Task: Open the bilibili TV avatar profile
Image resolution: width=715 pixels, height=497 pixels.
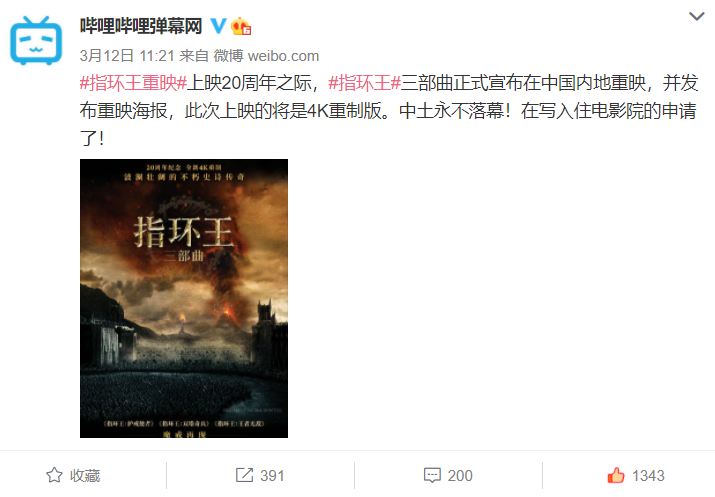Action: (36, 40)
